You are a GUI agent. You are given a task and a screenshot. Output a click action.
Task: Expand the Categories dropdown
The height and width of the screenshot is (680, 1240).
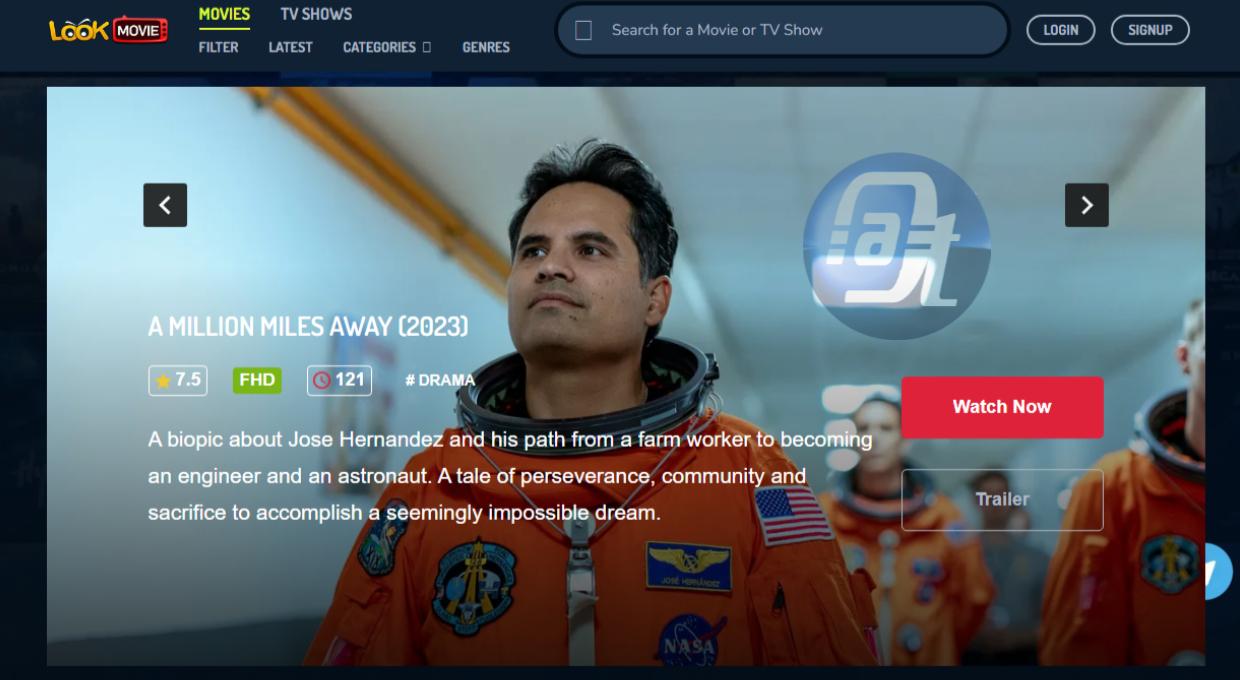pyautogui.click(x=387, y=47)
